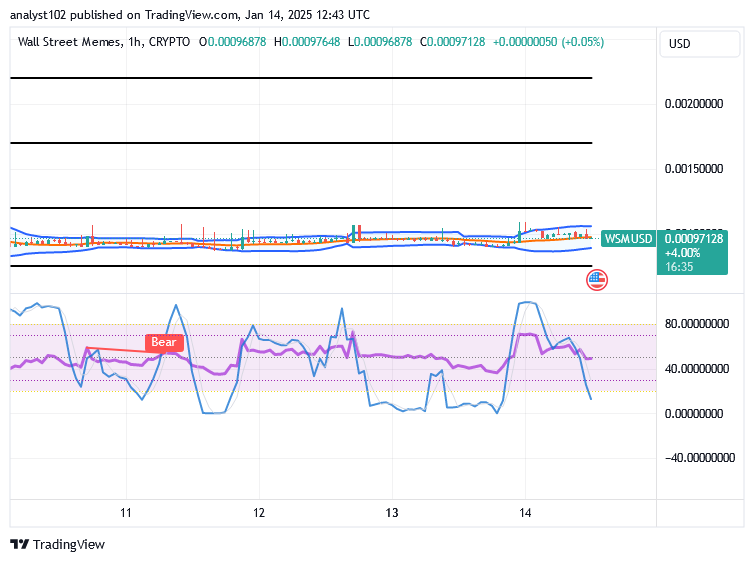Click the current price label 0.00097128
Screen dimensions: 754x562
click(x=693, y=239)
